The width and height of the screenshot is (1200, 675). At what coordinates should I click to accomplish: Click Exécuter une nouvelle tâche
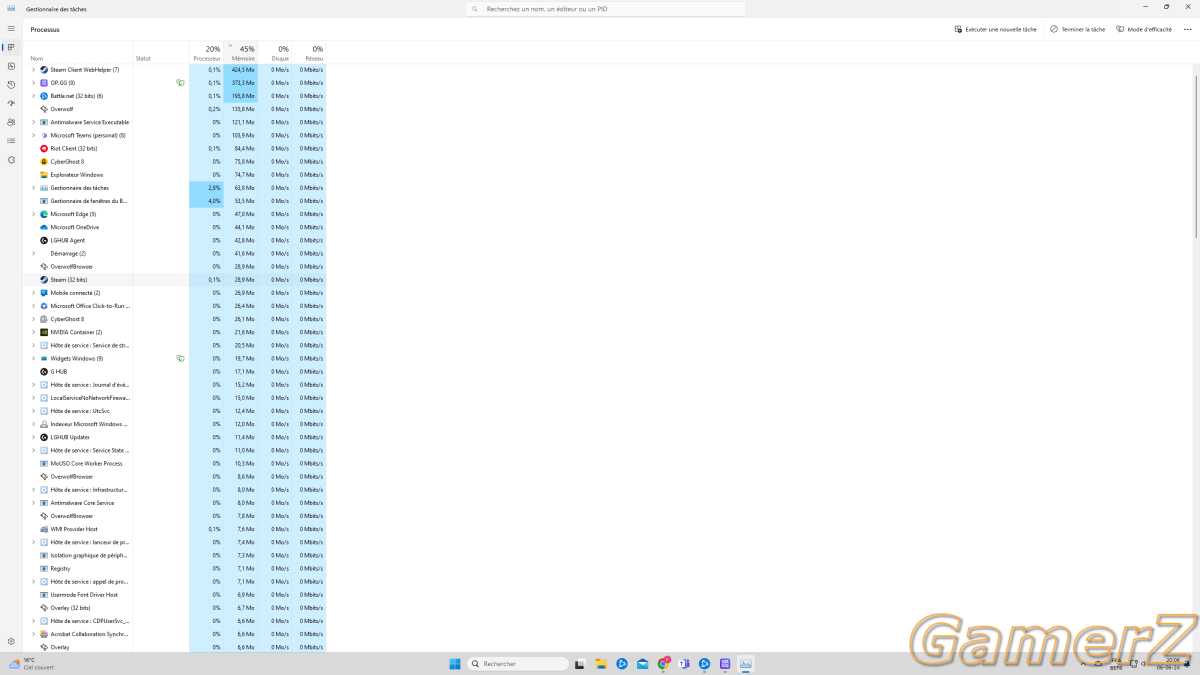click(x=995, y=29)
